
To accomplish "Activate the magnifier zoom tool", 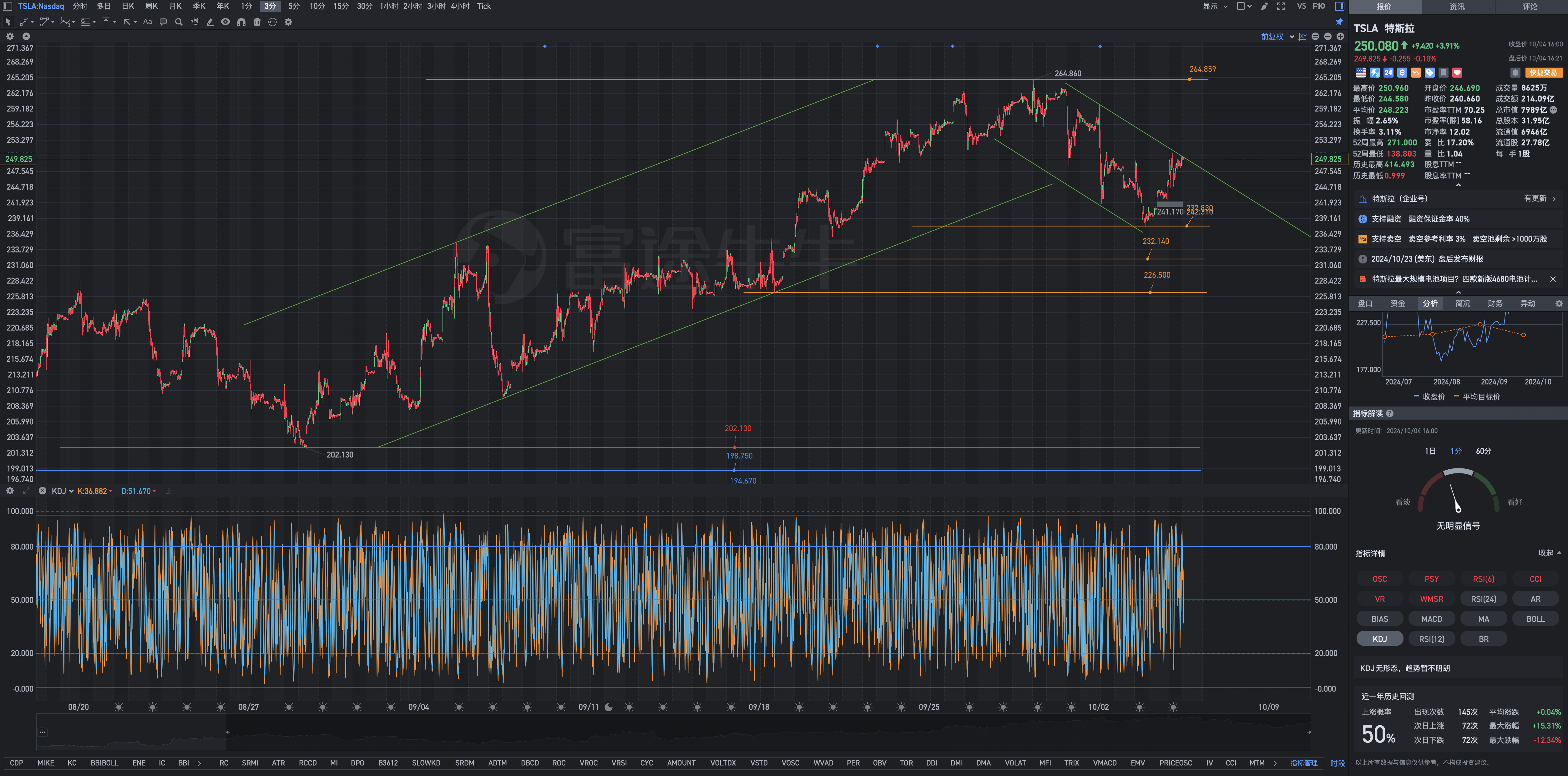I will point(179,22).
